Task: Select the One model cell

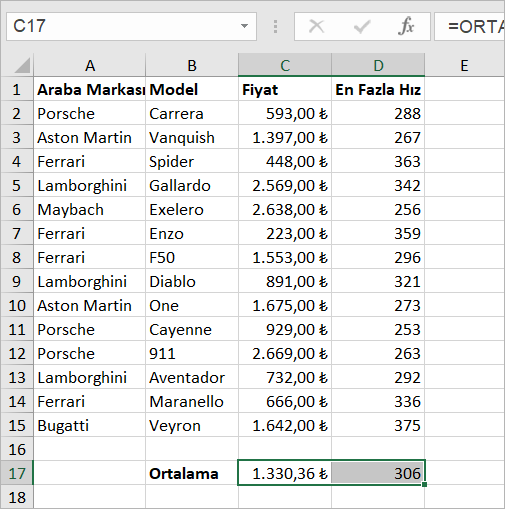Action: click(x=192, y=305)
